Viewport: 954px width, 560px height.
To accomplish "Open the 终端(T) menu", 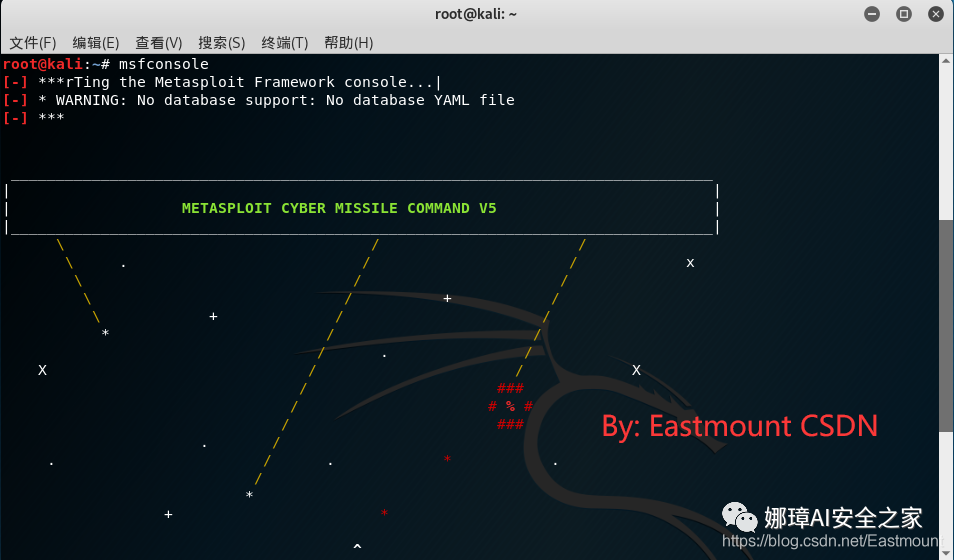I will [285, 43].
